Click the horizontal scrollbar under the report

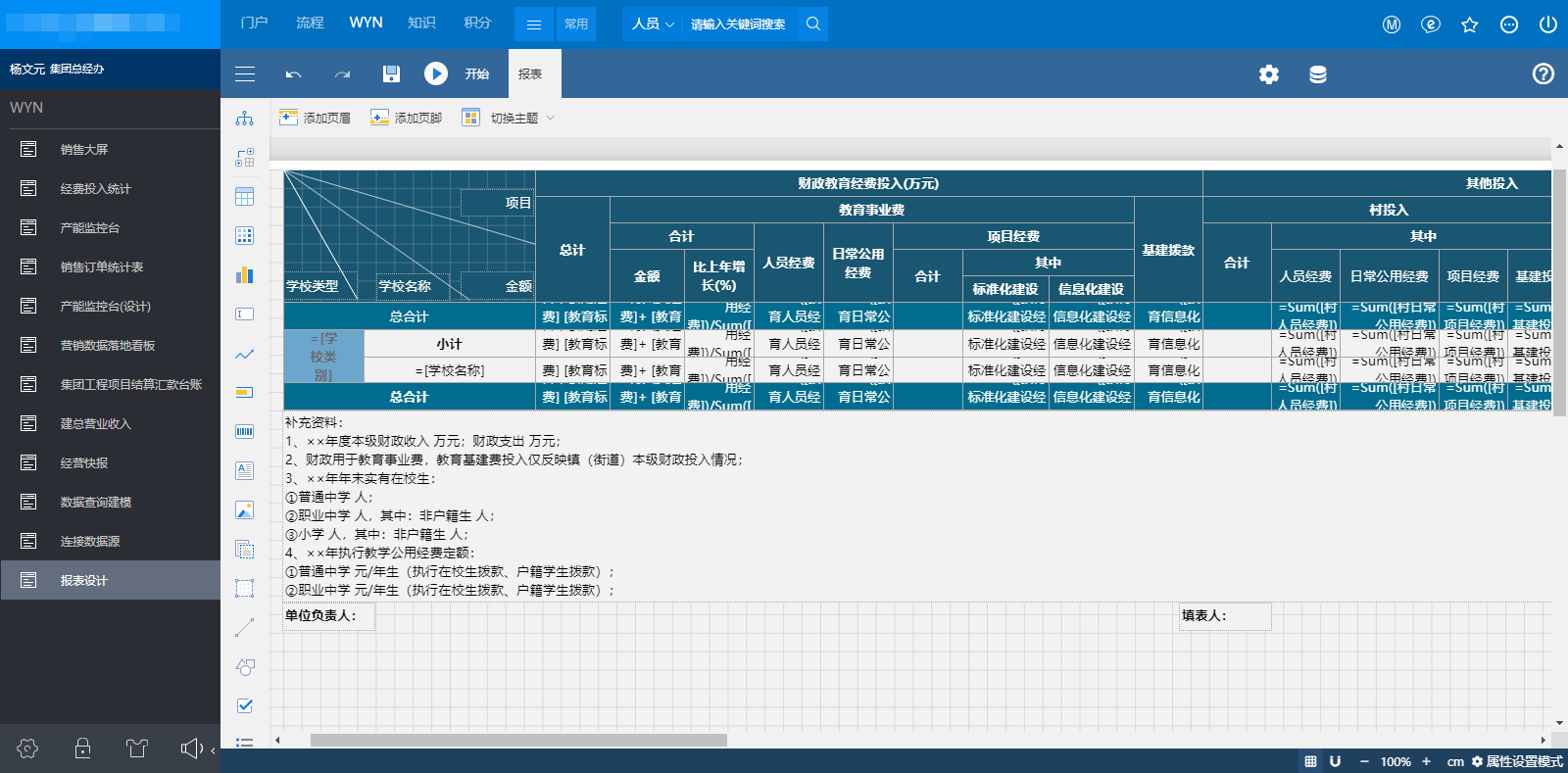[518, 740]
